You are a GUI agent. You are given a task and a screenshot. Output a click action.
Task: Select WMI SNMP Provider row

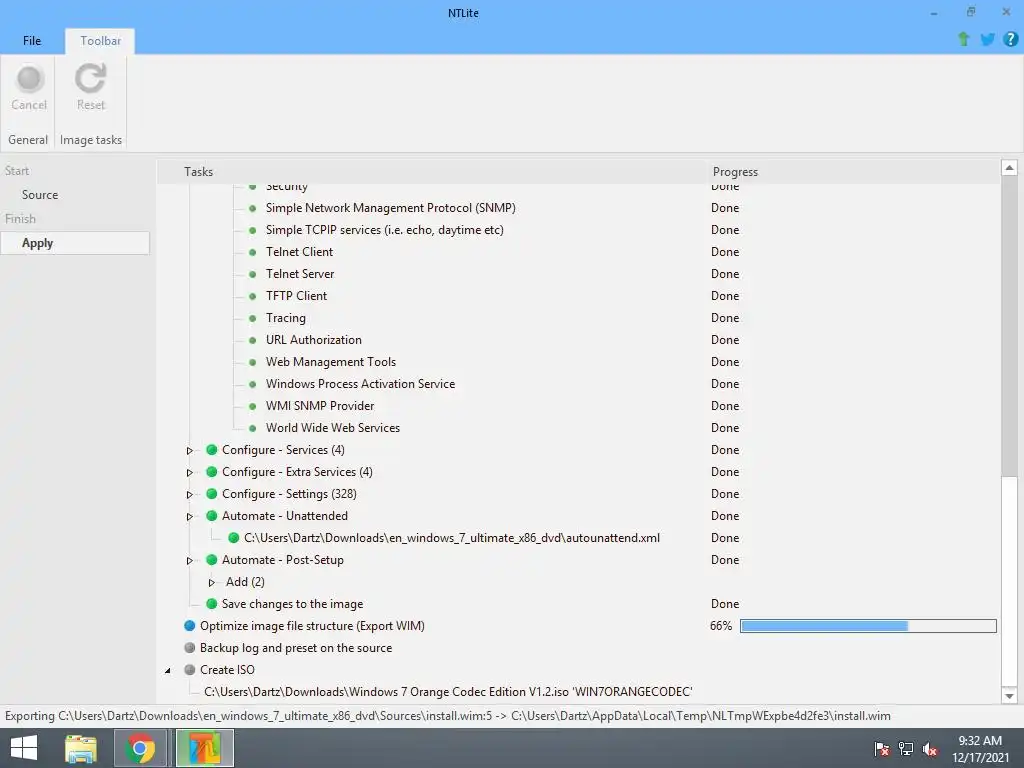(x=319, y=406)
